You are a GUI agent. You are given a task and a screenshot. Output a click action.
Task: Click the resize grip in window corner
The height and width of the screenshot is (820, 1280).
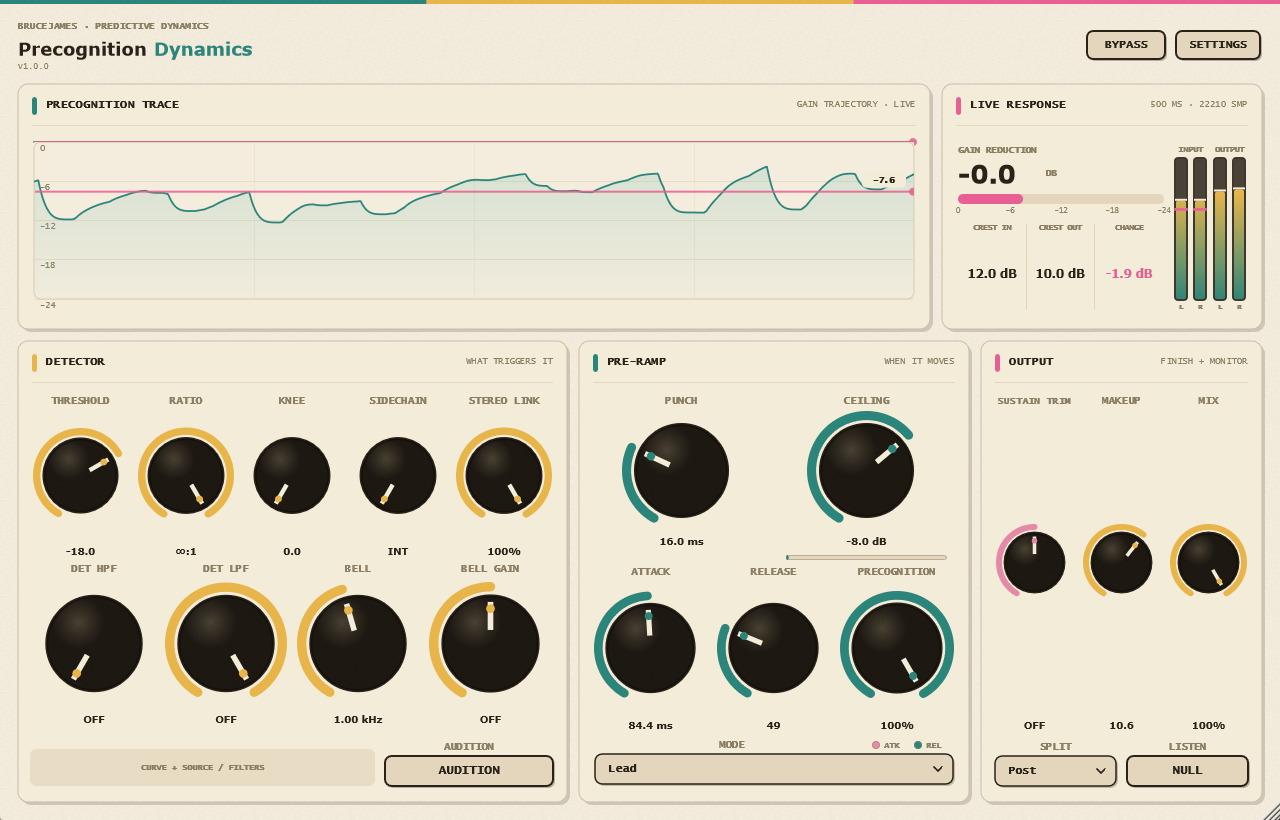(x=1271, y=811)
